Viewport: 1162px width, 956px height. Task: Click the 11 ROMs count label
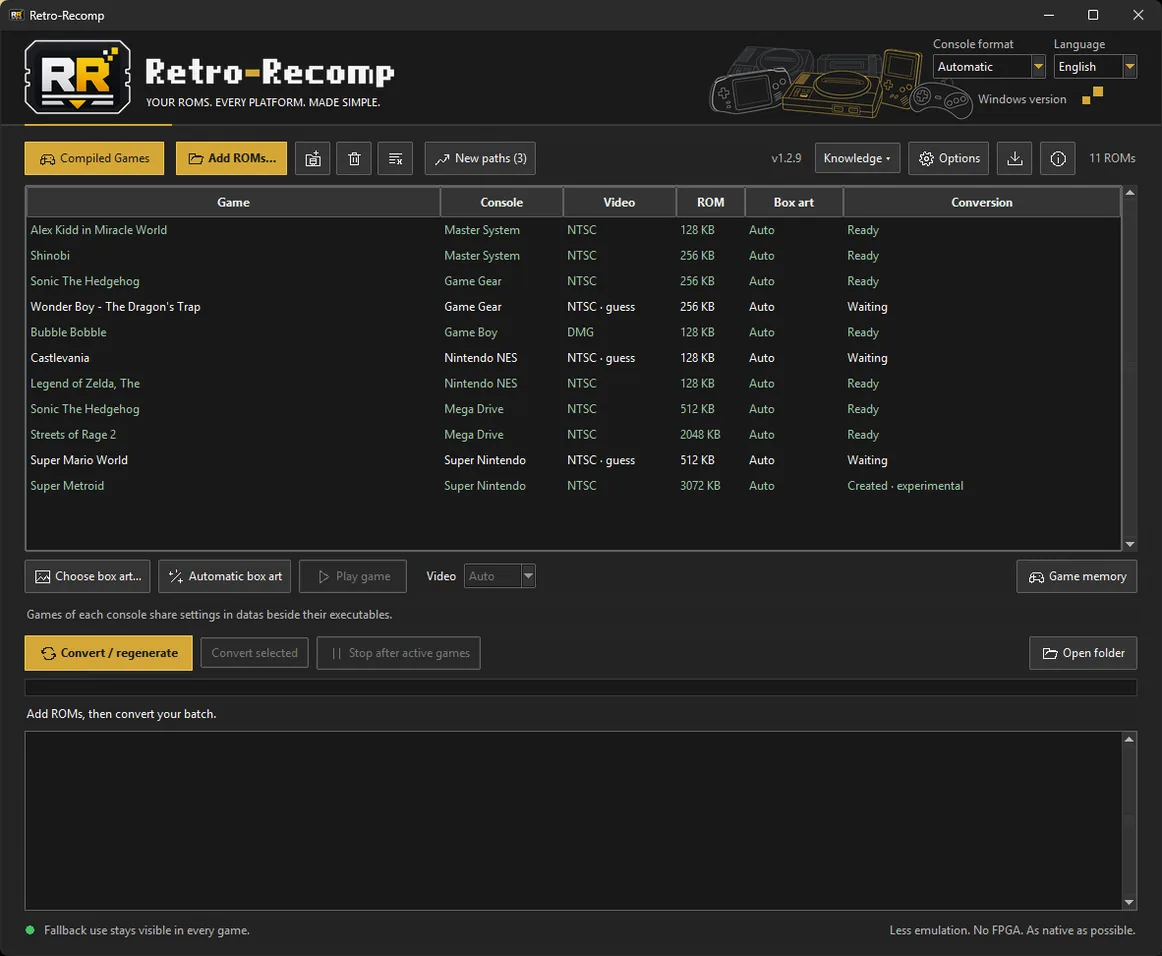pos(1112,159)
